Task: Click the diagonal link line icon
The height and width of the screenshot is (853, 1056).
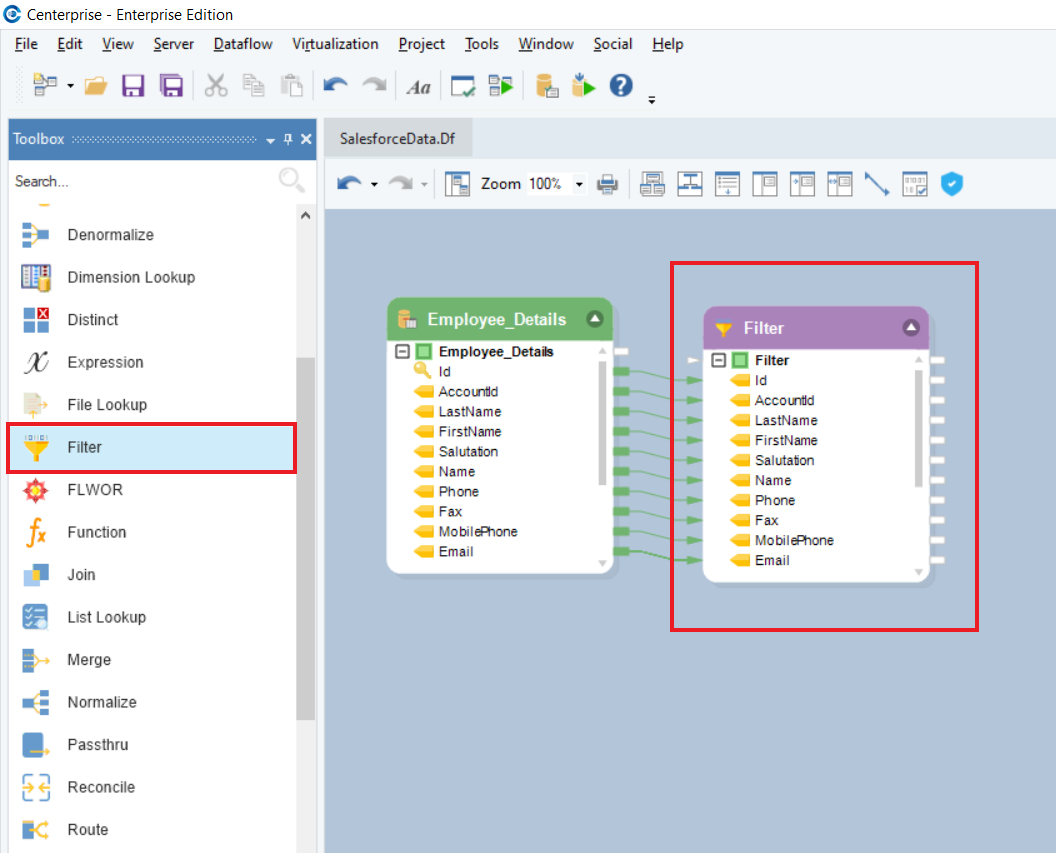Action: coord(877,184)
